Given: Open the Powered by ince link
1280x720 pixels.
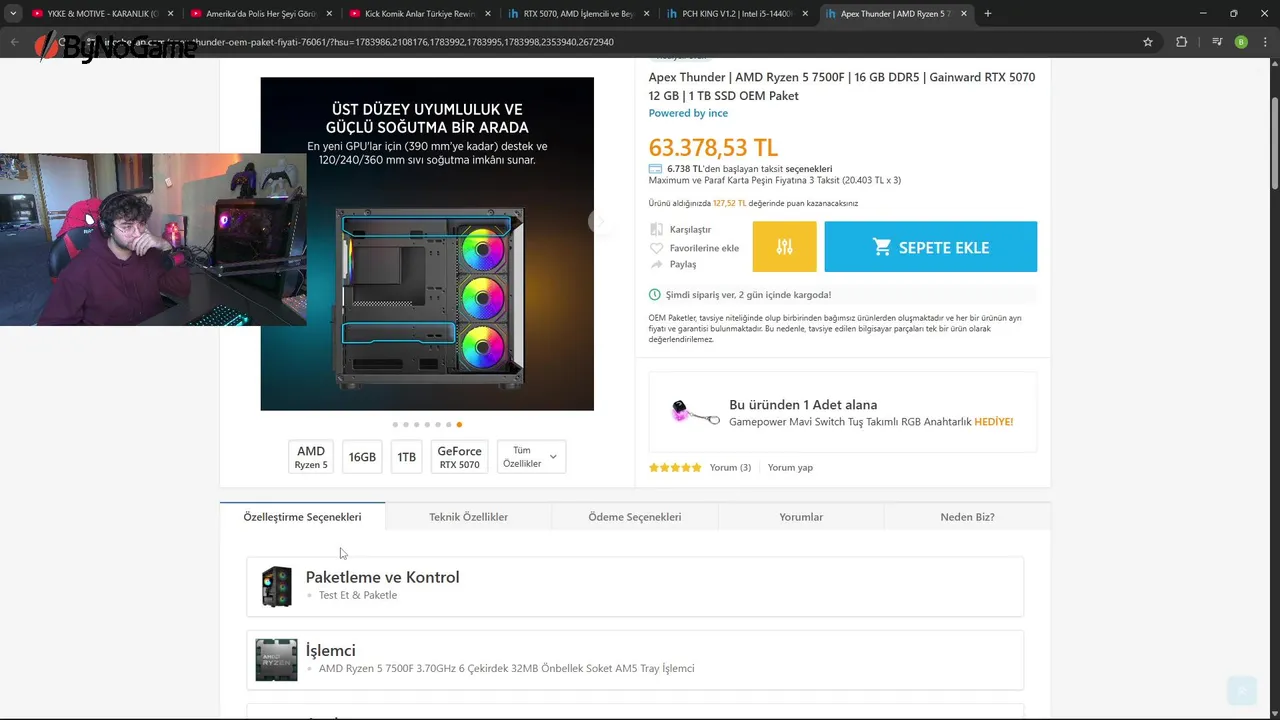Looking at the screenshot, I should coord(688,113).
